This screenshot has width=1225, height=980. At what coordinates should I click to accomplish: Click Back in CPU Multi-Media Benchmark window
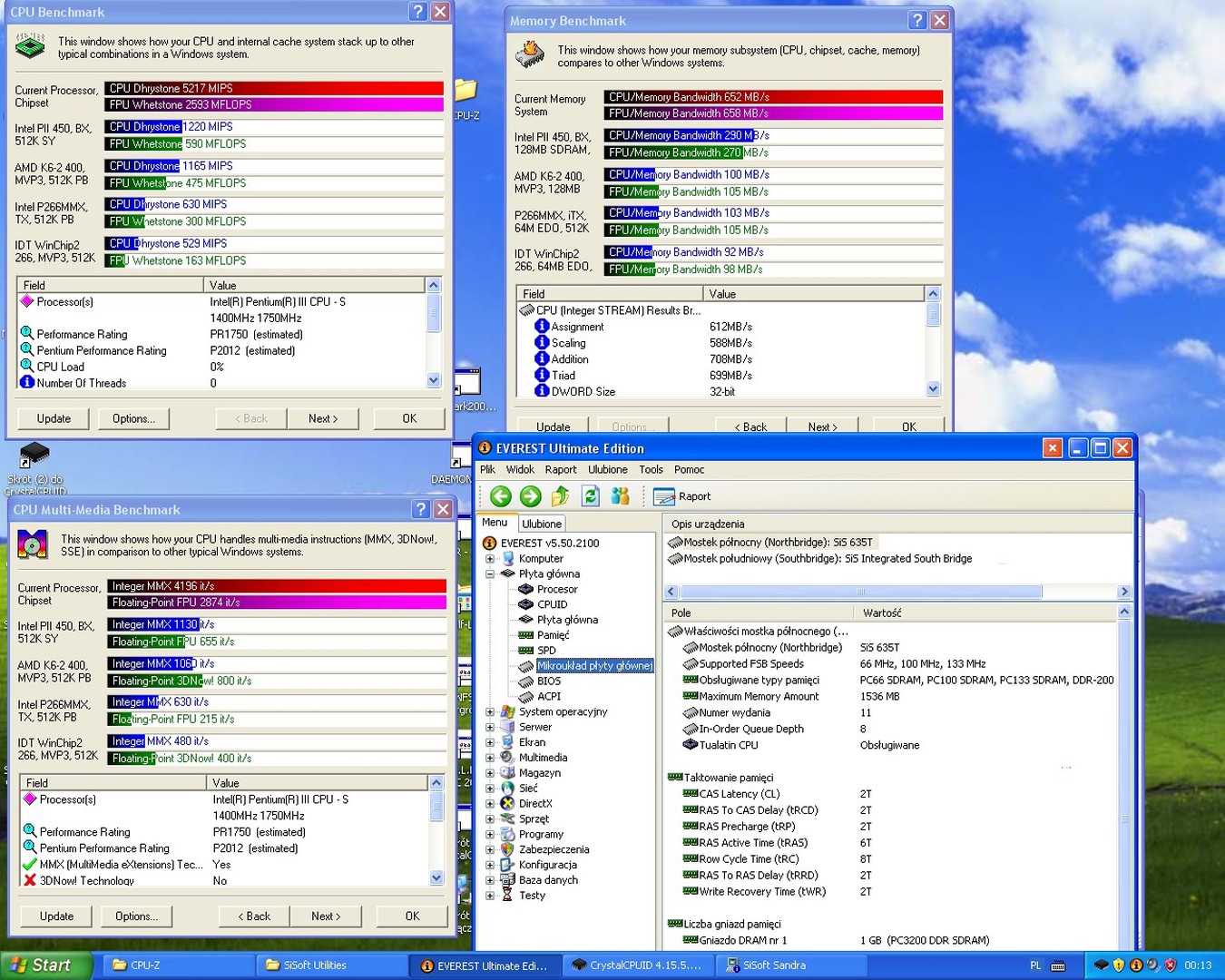(x=254, y=916)
